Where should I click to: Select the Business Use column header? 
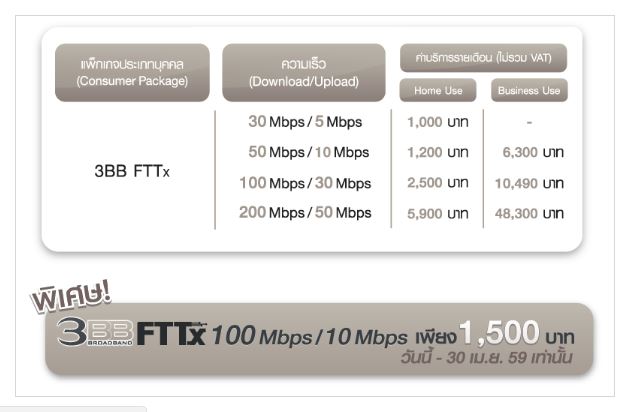(x=529, y=91)
